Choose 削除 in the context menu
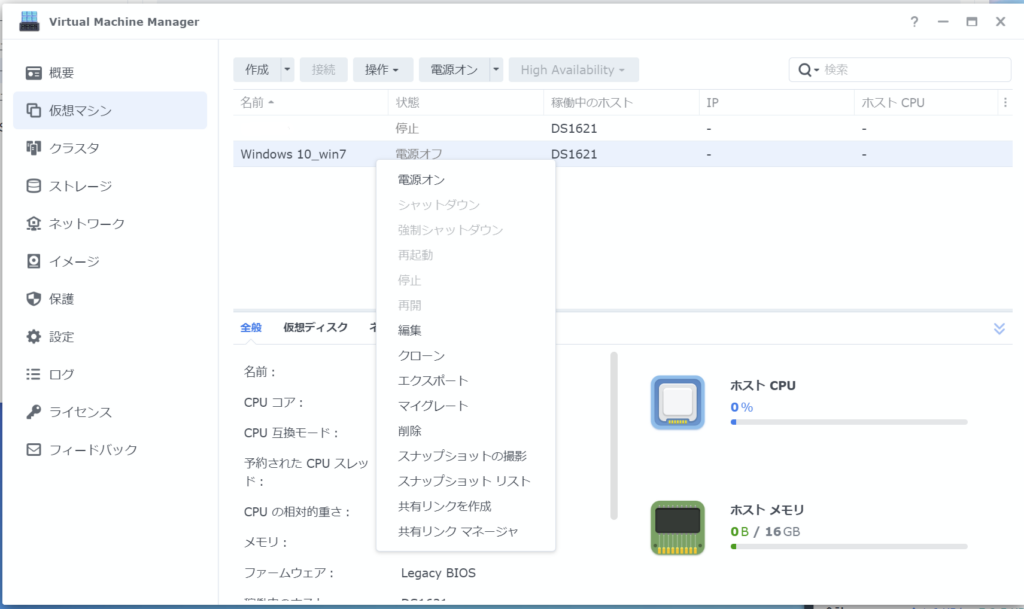1024x609 pixels. pos(466,431)
